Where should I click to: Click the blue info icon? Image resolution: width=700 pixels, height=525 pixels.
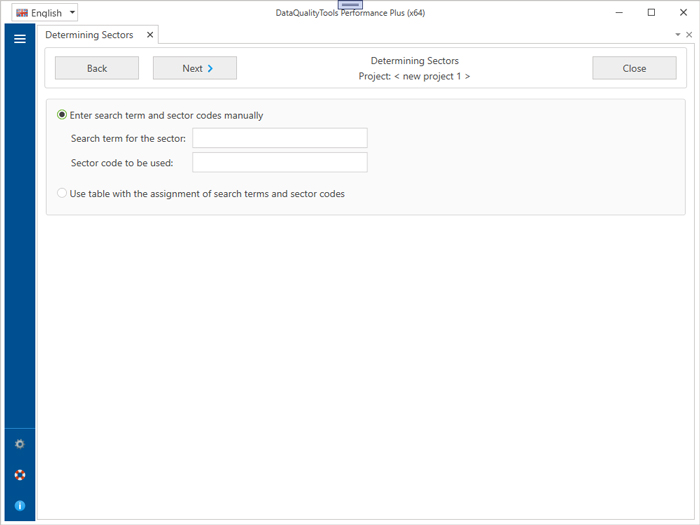pyautogui.click(x=19, y=506)
